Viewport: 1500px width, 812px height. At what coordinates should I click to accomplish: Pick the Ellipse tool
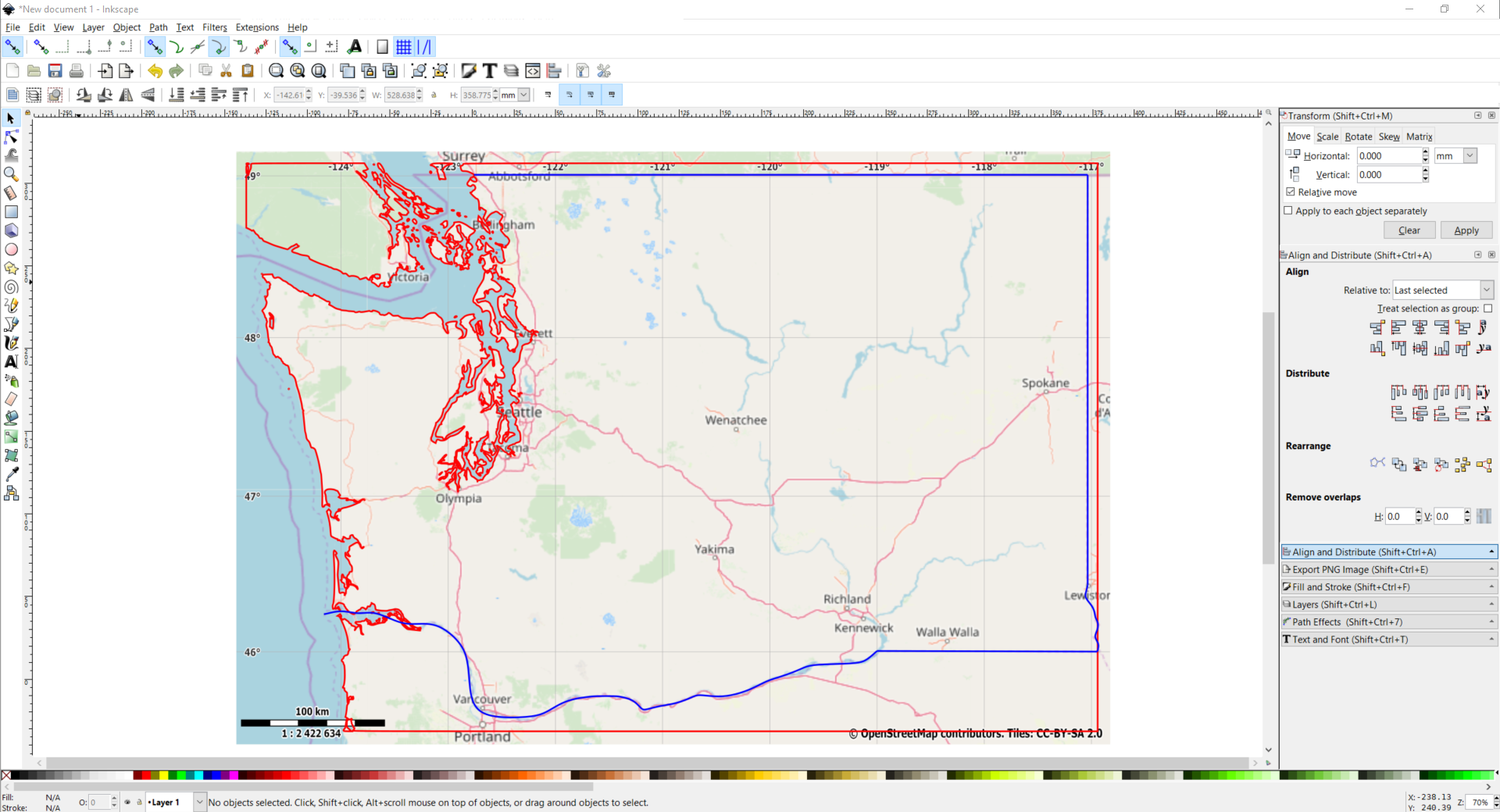11,250
